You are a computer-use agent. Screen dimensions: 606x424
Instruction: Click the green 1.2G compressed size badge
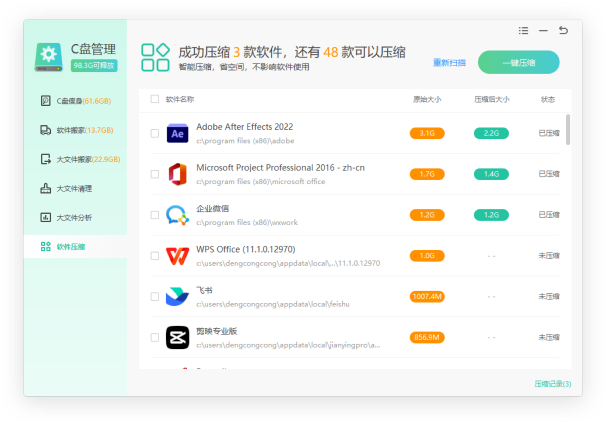click(491, 215)
